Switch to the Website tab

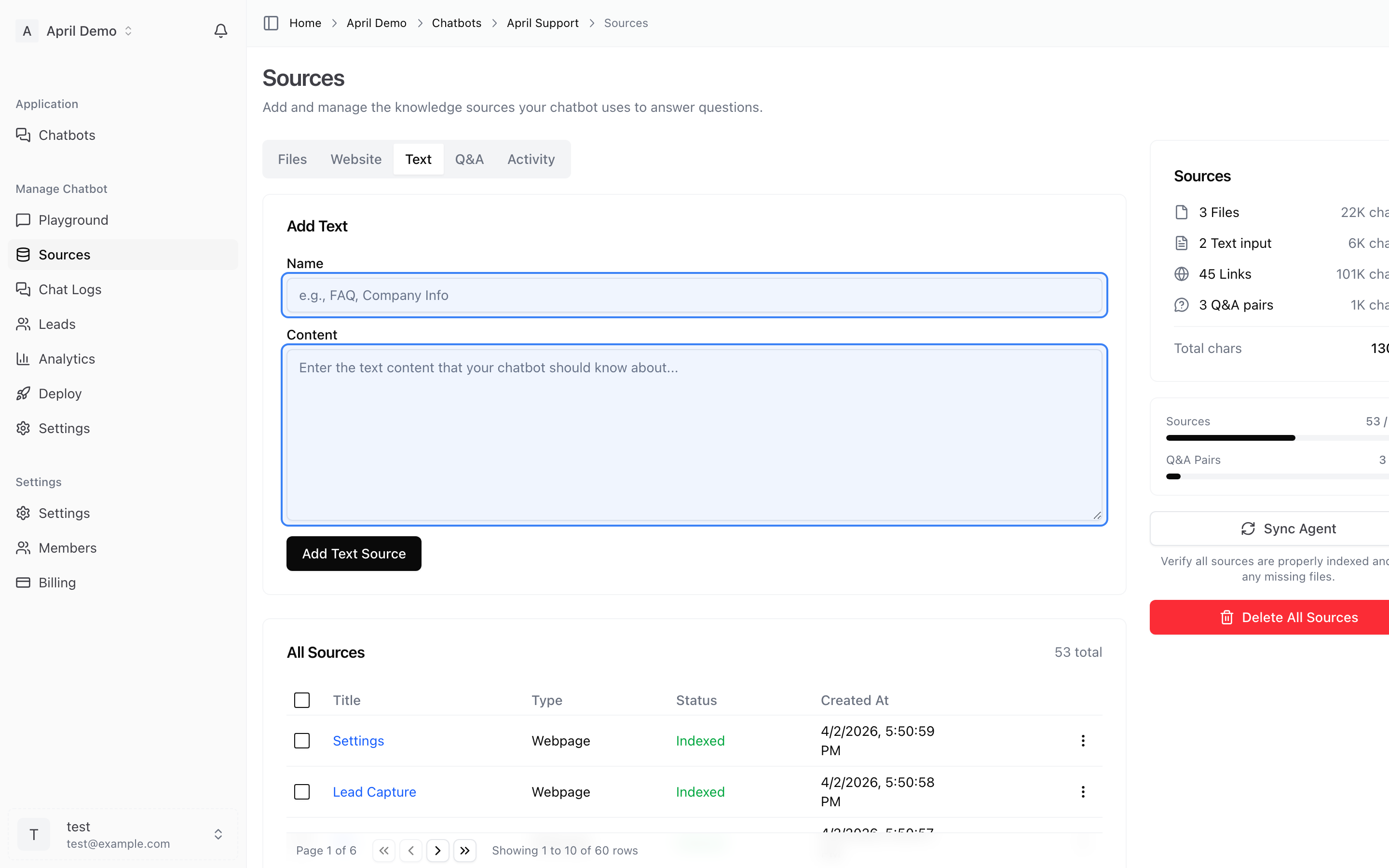point(356,159)
